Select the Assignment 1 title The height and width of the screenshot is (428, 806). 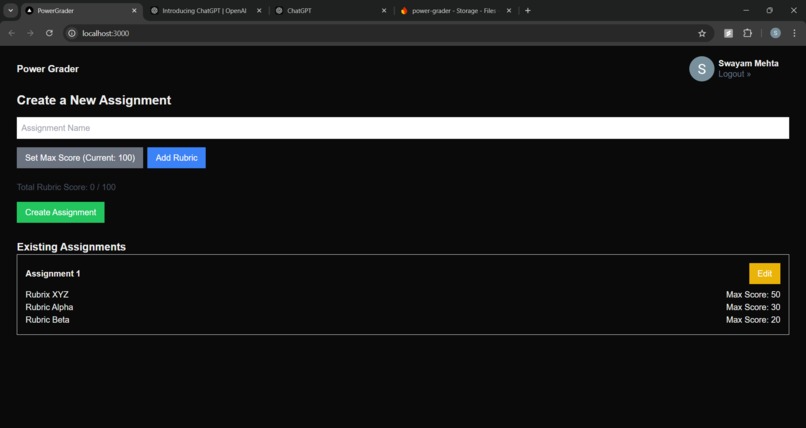(x=52, y=273)
